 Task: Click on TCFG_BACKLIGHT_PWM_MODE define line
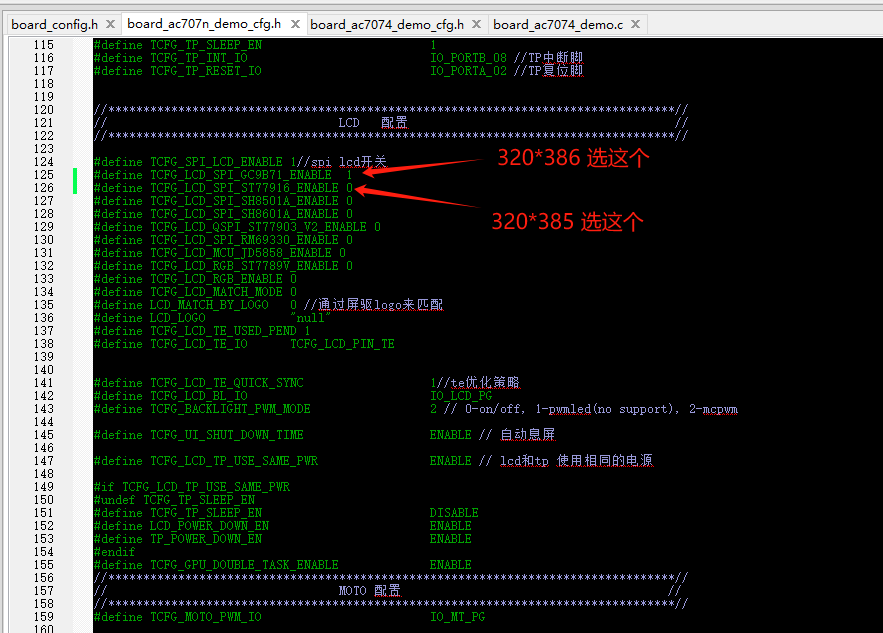click(230, 409)
